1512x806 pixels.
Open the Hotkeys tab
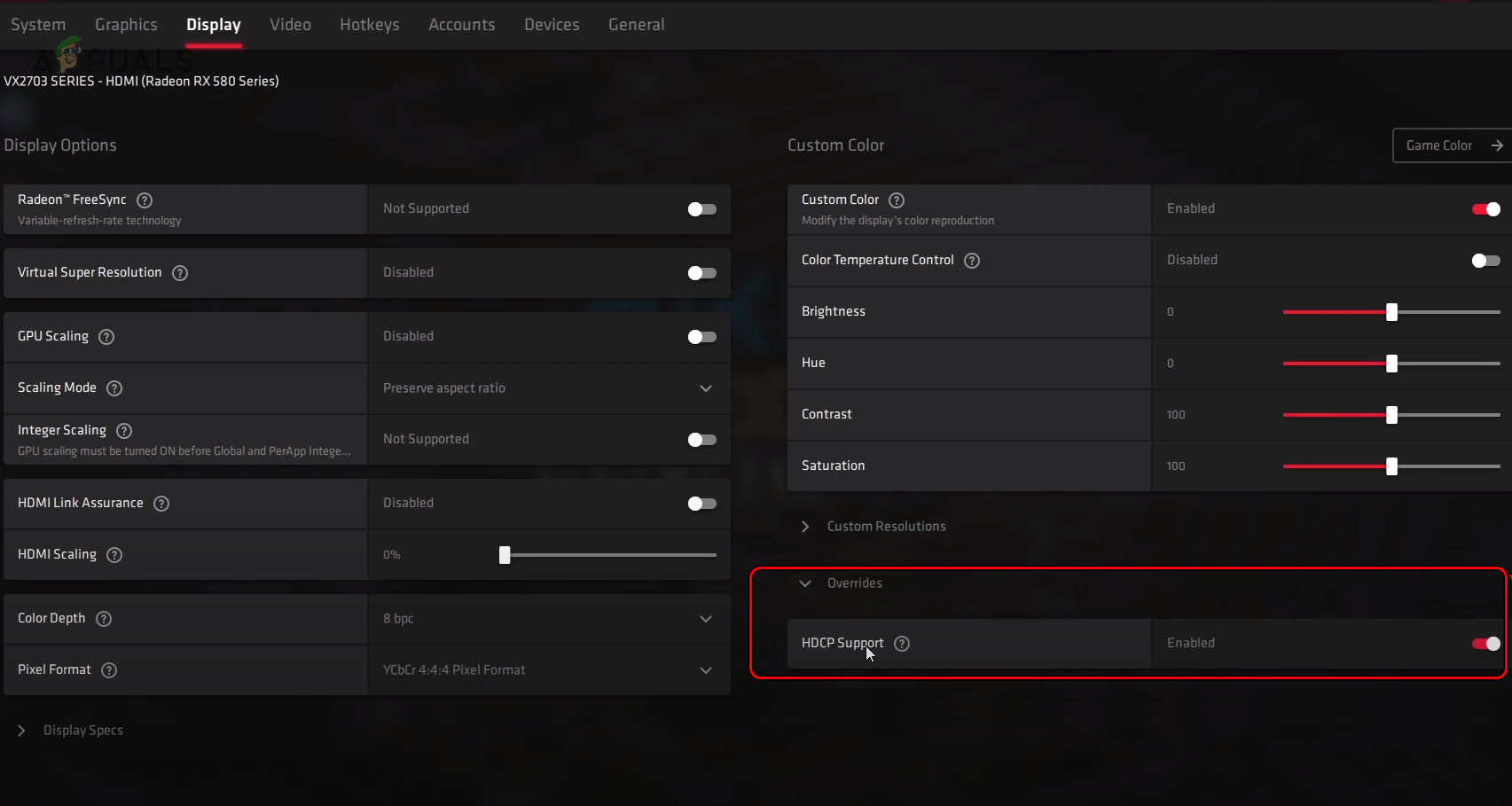[x=369, y=25]
